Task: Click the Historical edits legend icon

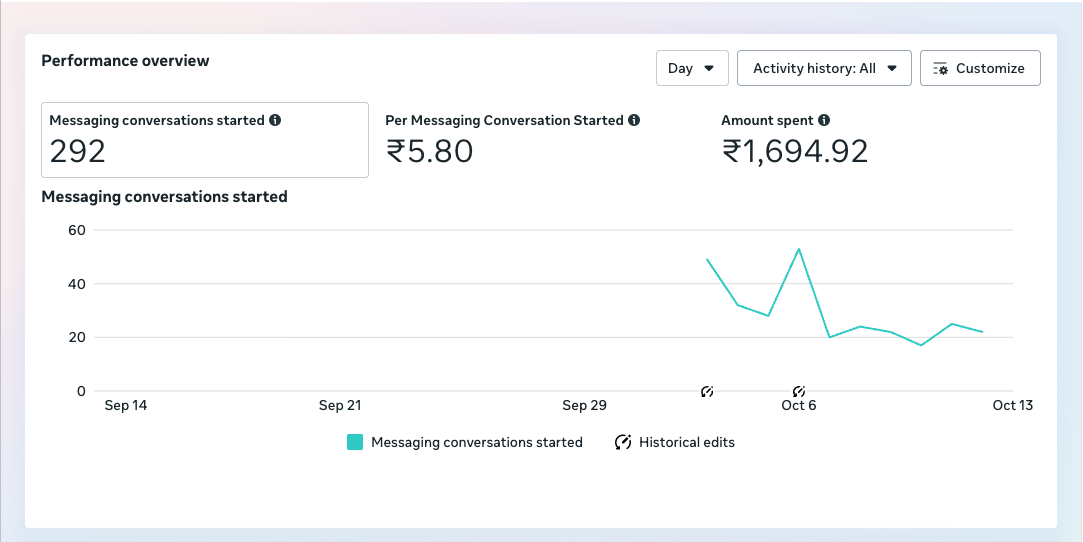Action: click(x=623, y=442)
